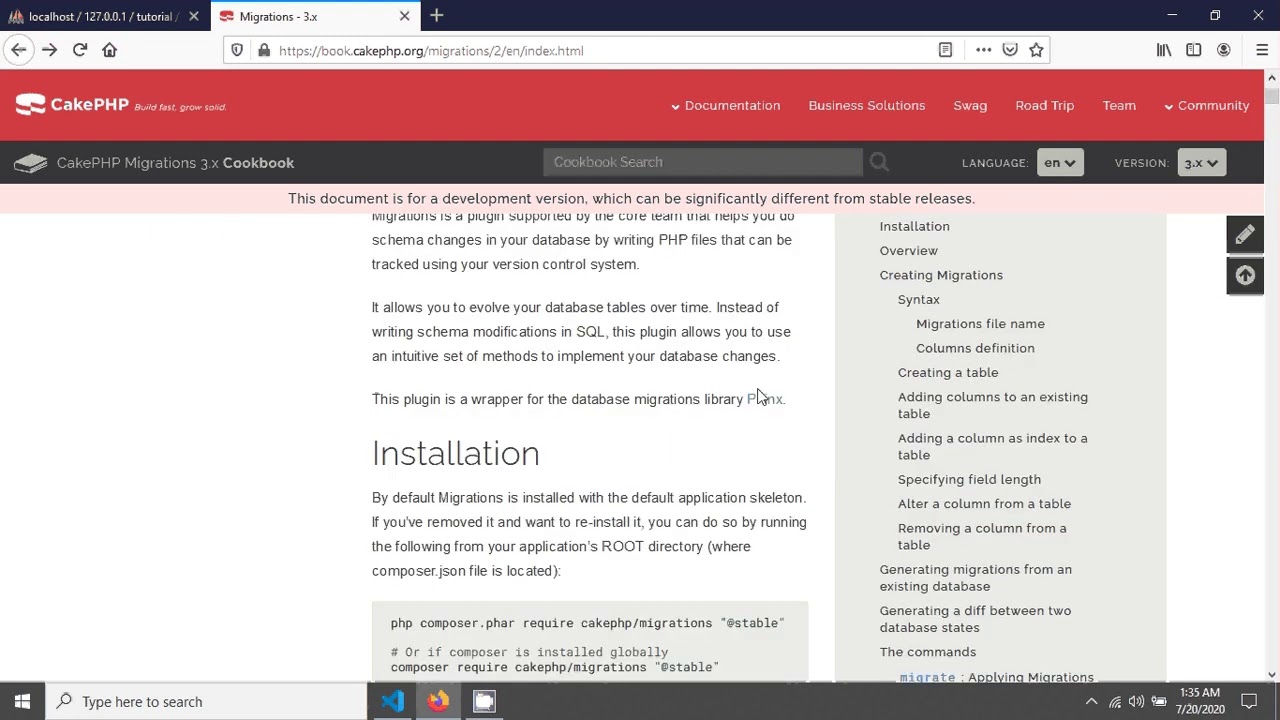Viewport: 1280px width, 720px height.
Task: Click the CakePHP Migrations 3.x Cookbook title
Action: coord(175,163)
